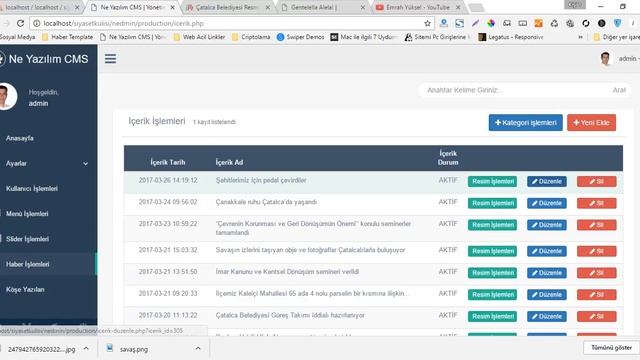Toggle the hamburger sidebar menu icon
The image size is (640, 360).
[110, 59]
